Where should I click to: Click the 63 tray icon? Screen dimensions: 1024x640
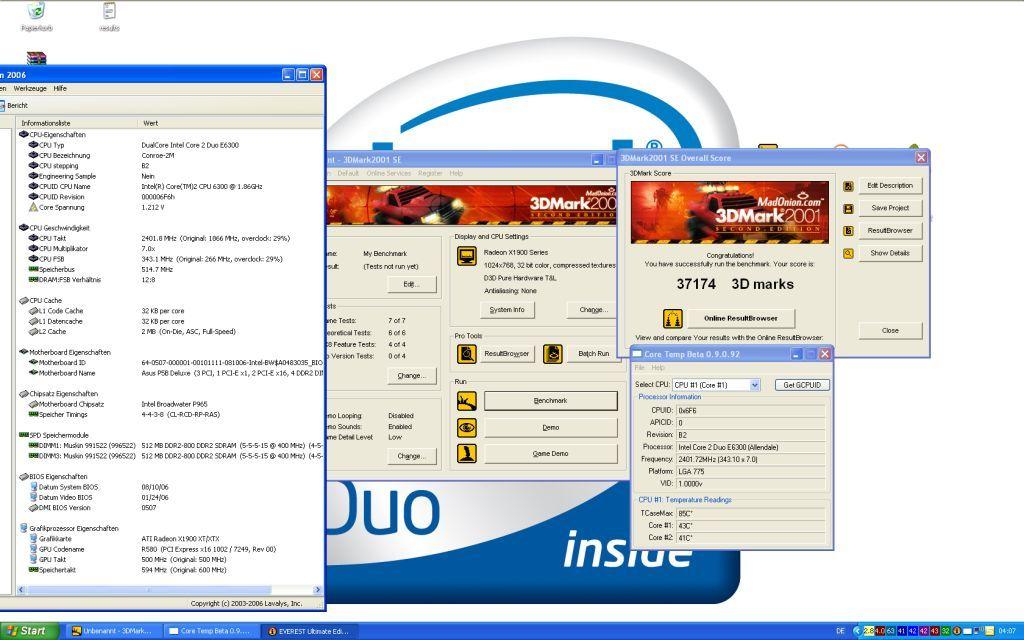[x=890, y=631]
